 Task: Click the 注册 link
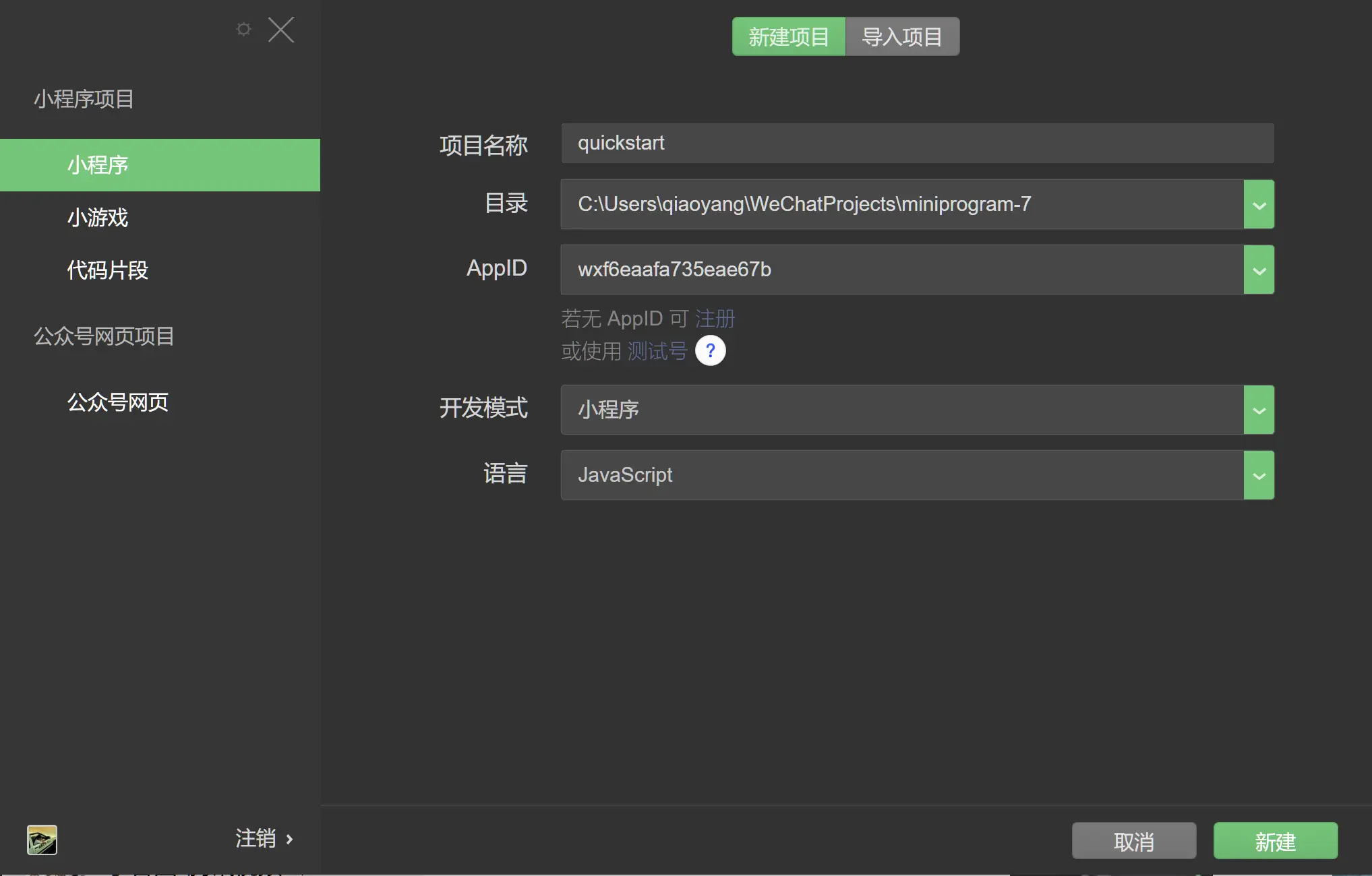coord(715,318)
